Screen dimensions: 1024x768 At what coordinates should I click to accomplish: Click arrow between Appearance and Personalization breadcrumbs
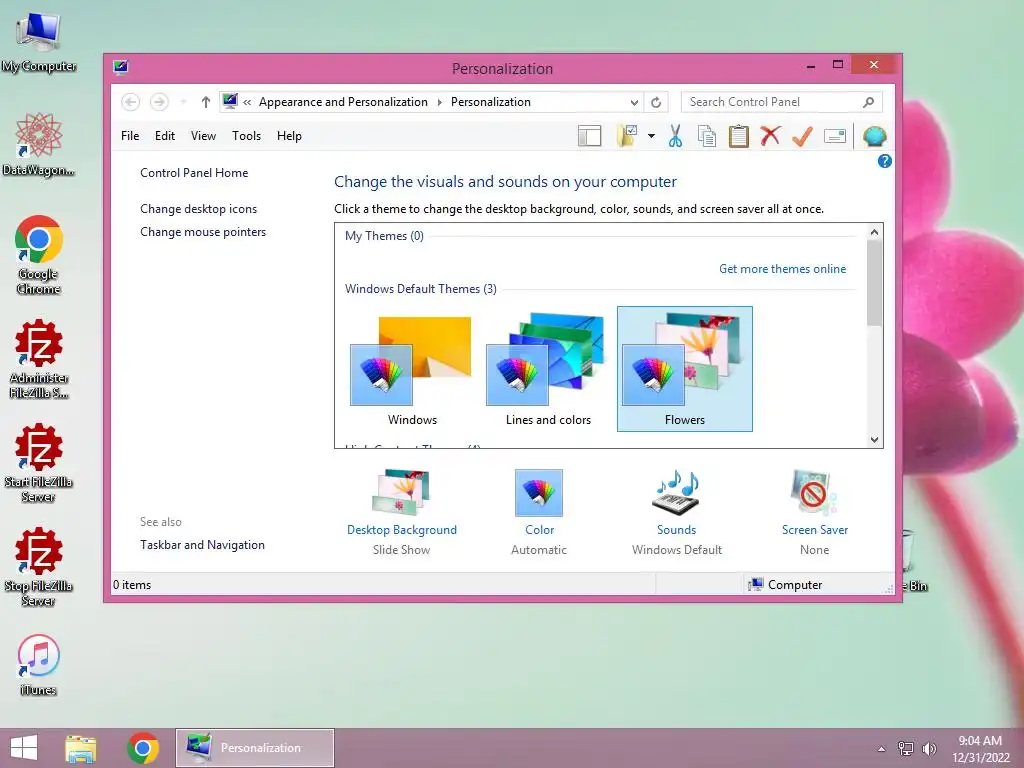440,103
